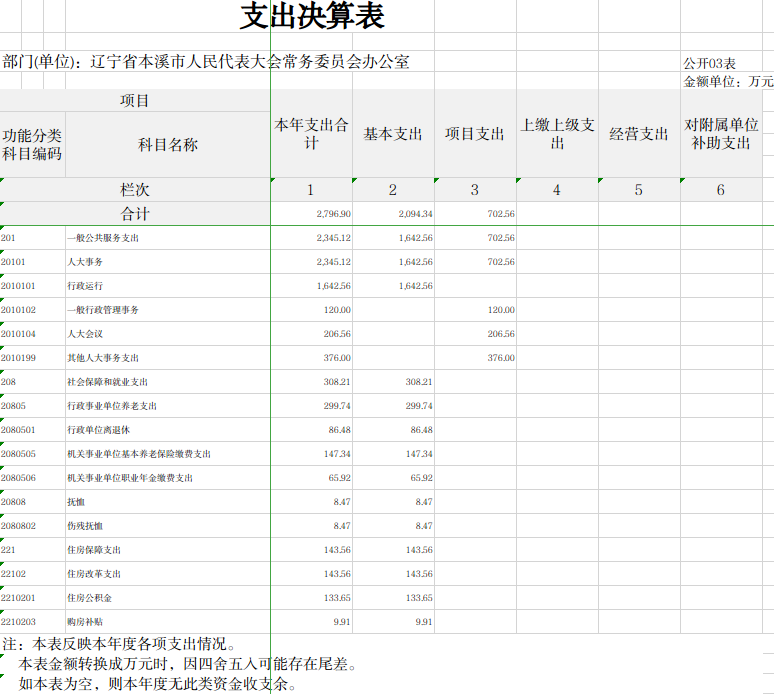Click the 合计 row label cell
The image size is (774, 694).
tap(134, 214)
